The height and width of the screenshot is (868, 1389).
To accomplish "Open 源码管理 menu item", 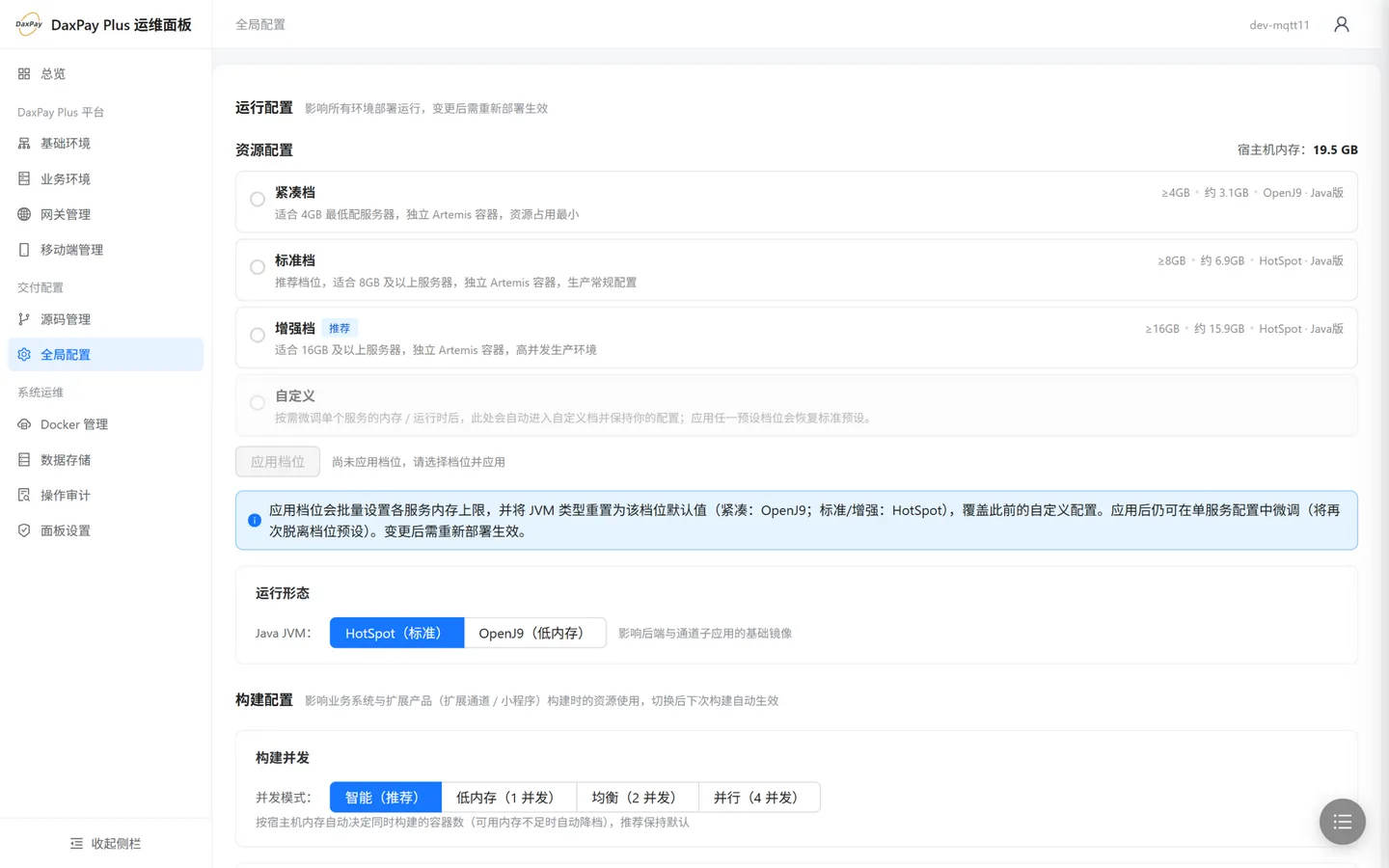I will coord(106,319).
